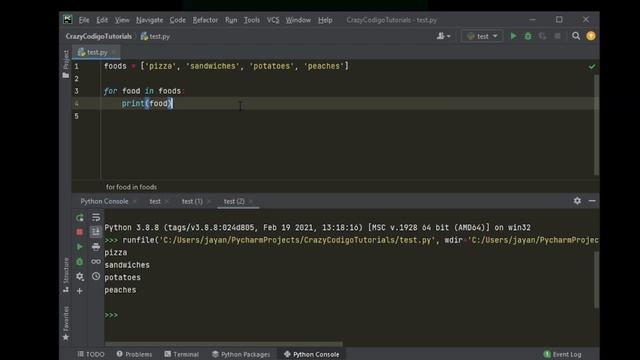The height and width of the screenshot is (360, 640).
Task: Switch to the Python Console tab
Action: click(104, 201)
